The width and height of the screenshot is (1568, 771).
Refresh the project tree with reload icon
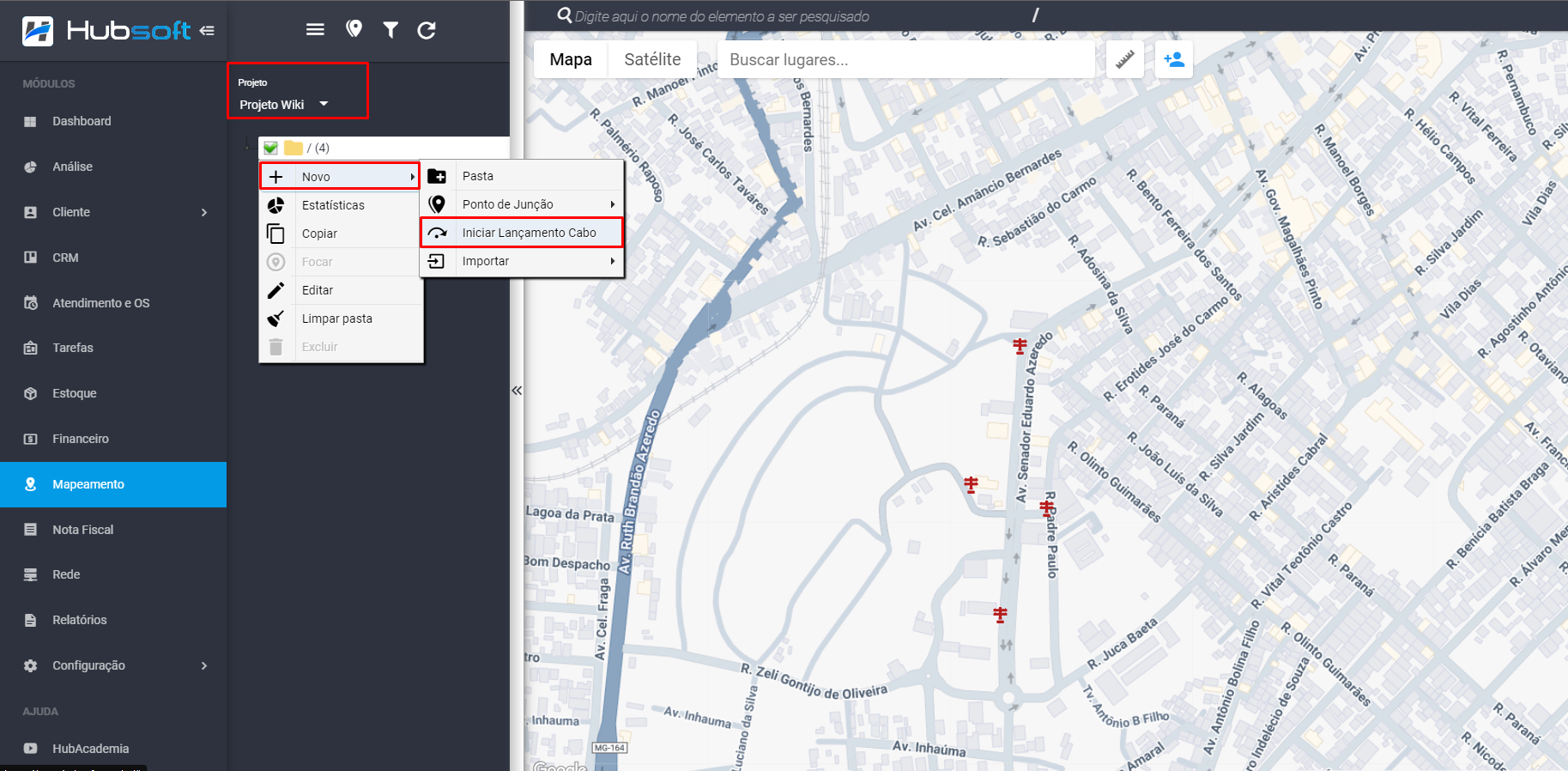click(x=427, y=31)
